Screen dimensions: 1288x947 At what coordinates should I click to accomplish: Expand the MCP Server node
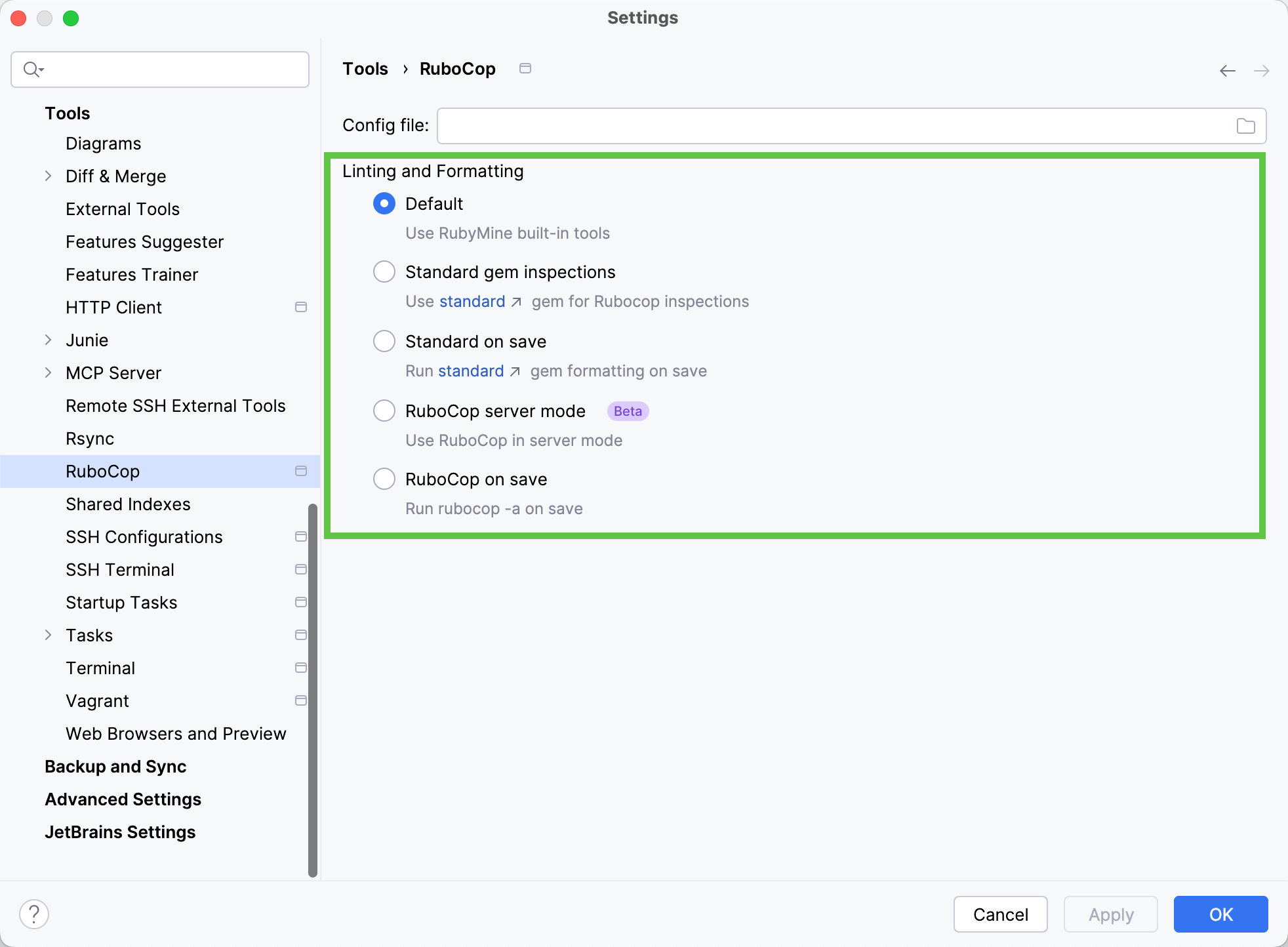pyautogui.click(x=48, y=373)
